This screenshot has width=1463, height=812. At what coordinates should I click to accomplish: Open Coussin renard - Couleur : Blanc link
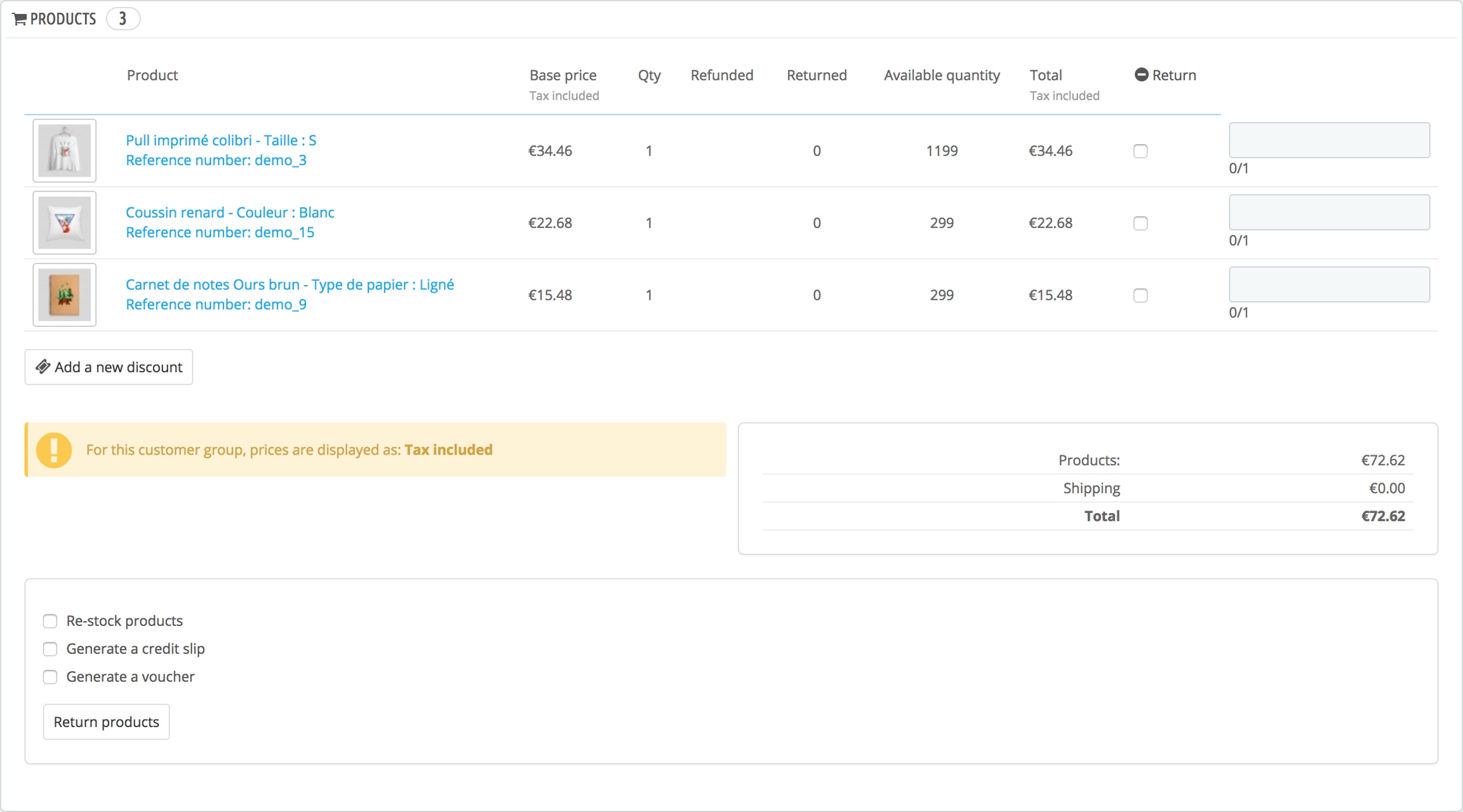coord(230,213)
